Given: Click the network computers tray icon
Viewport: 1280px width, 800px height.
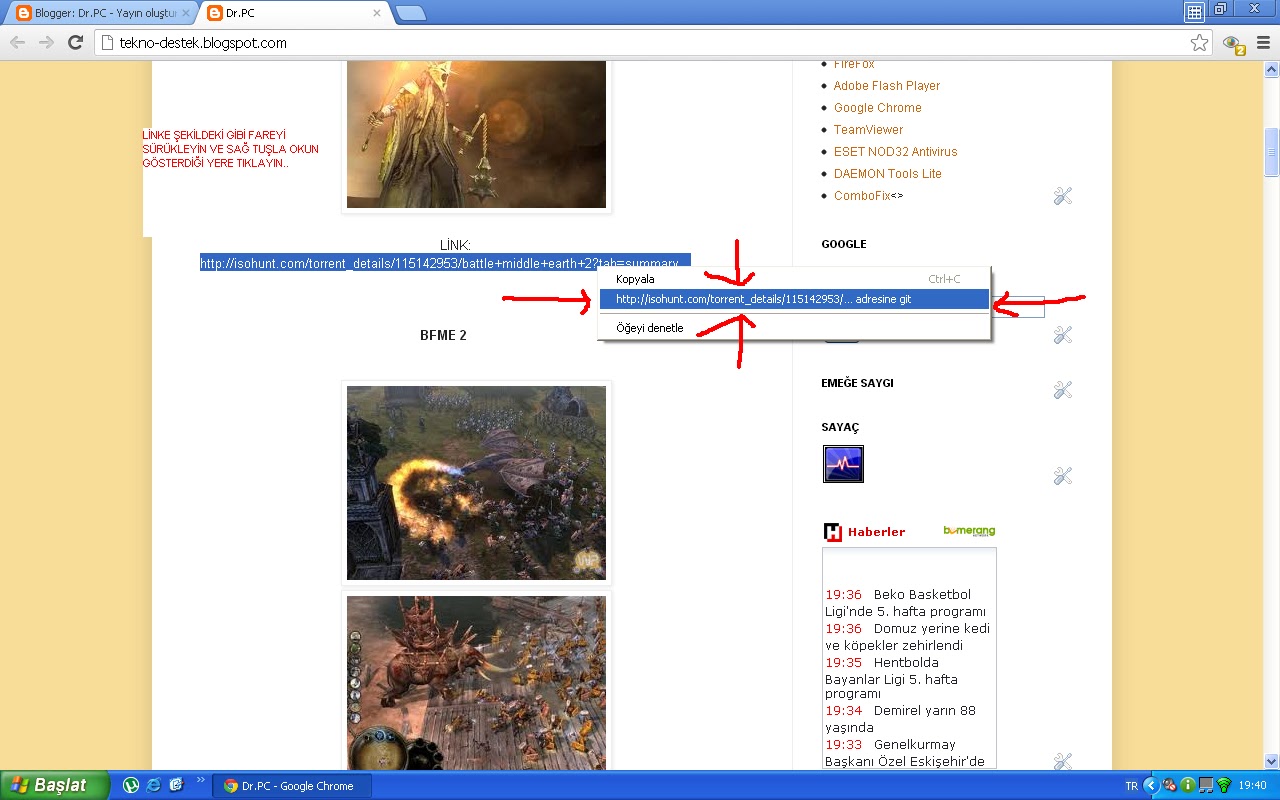Looking at the screenshot, I should [x=1206, y=785].
